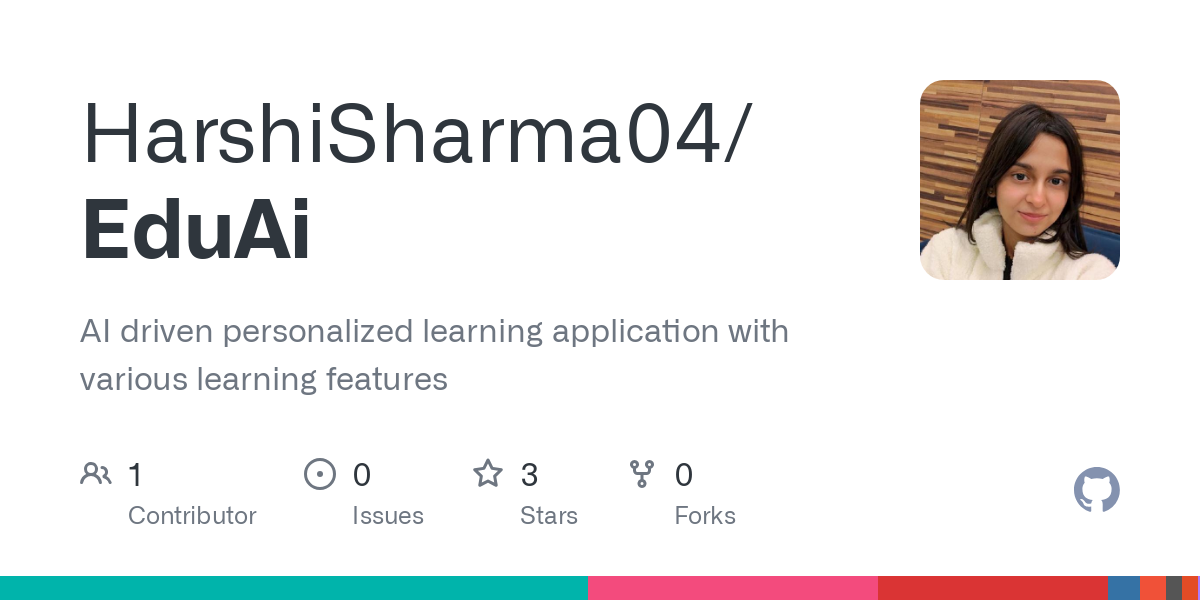Click the teal segment of language bar
This screenshot has height=600, width=1200.
click(294, 588)
